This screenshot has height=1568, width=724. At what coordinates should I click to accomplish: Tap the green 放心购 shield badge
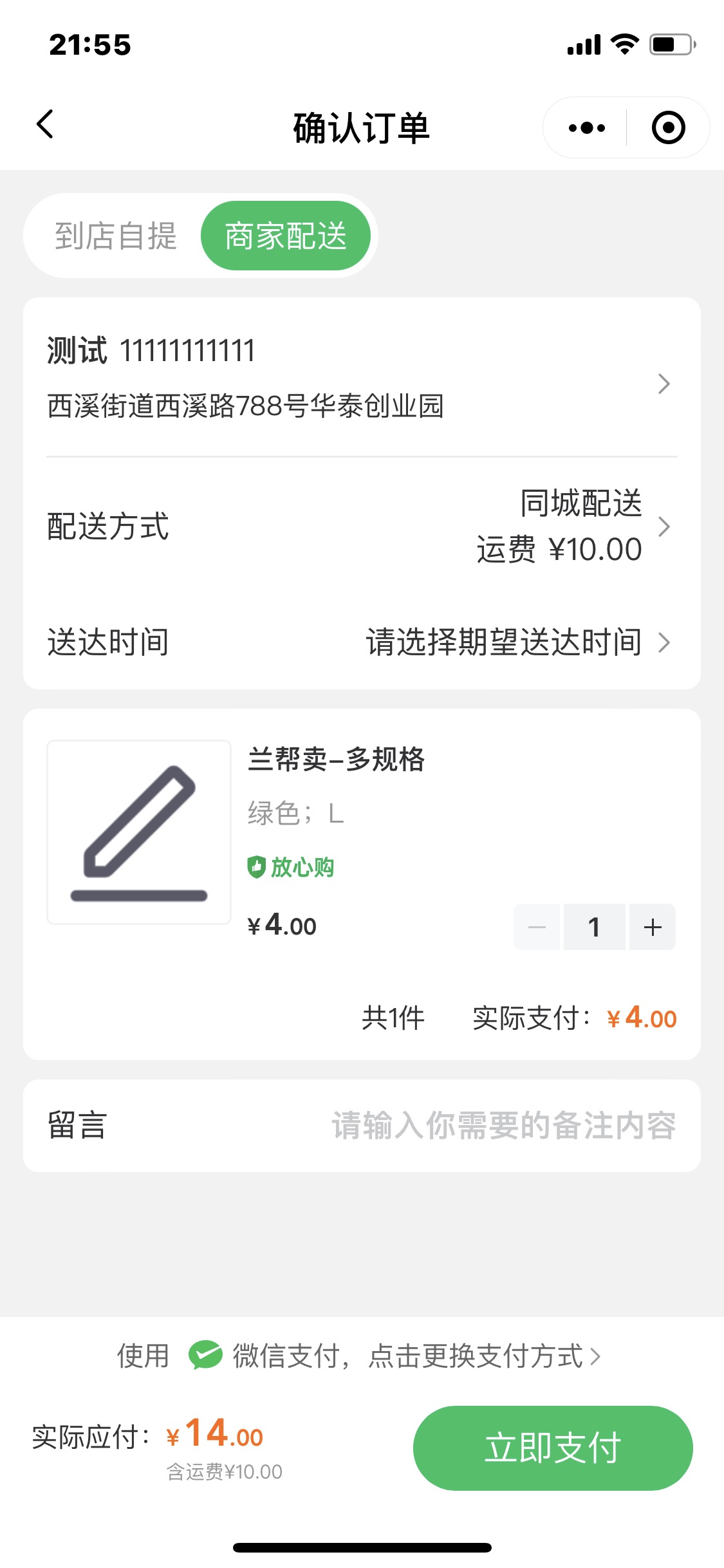[291, 867]
